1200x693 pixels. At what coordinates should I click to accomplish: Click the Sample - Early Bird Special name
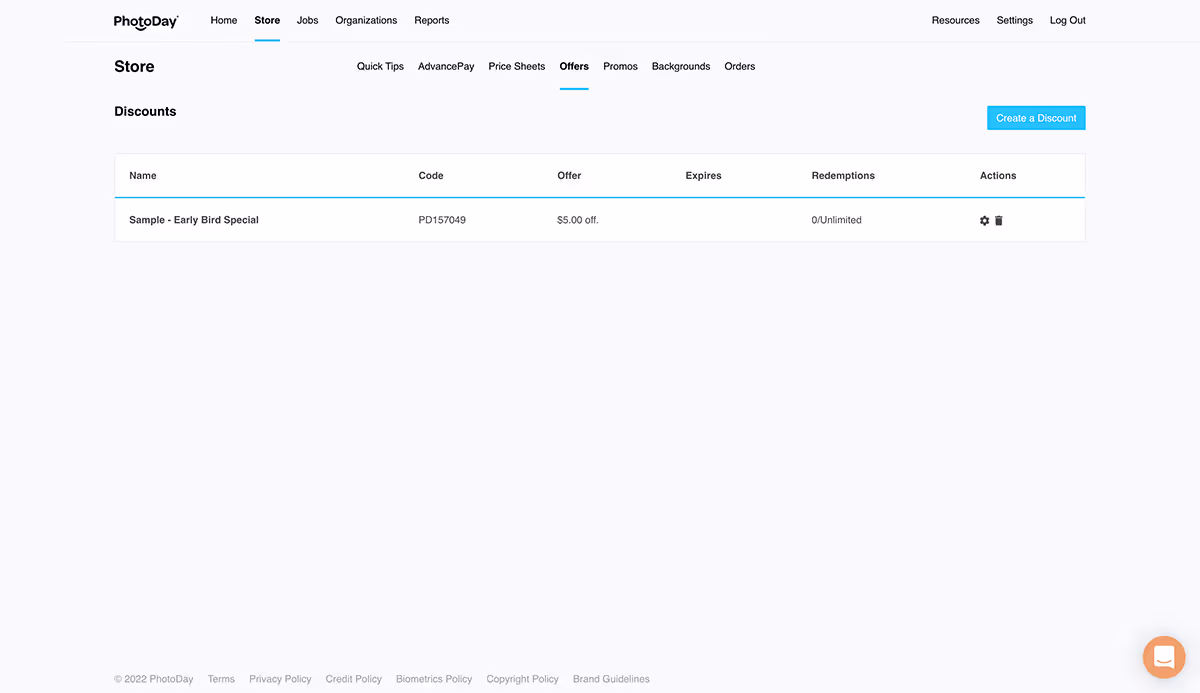pyautogui.click(x=194, y=220)
